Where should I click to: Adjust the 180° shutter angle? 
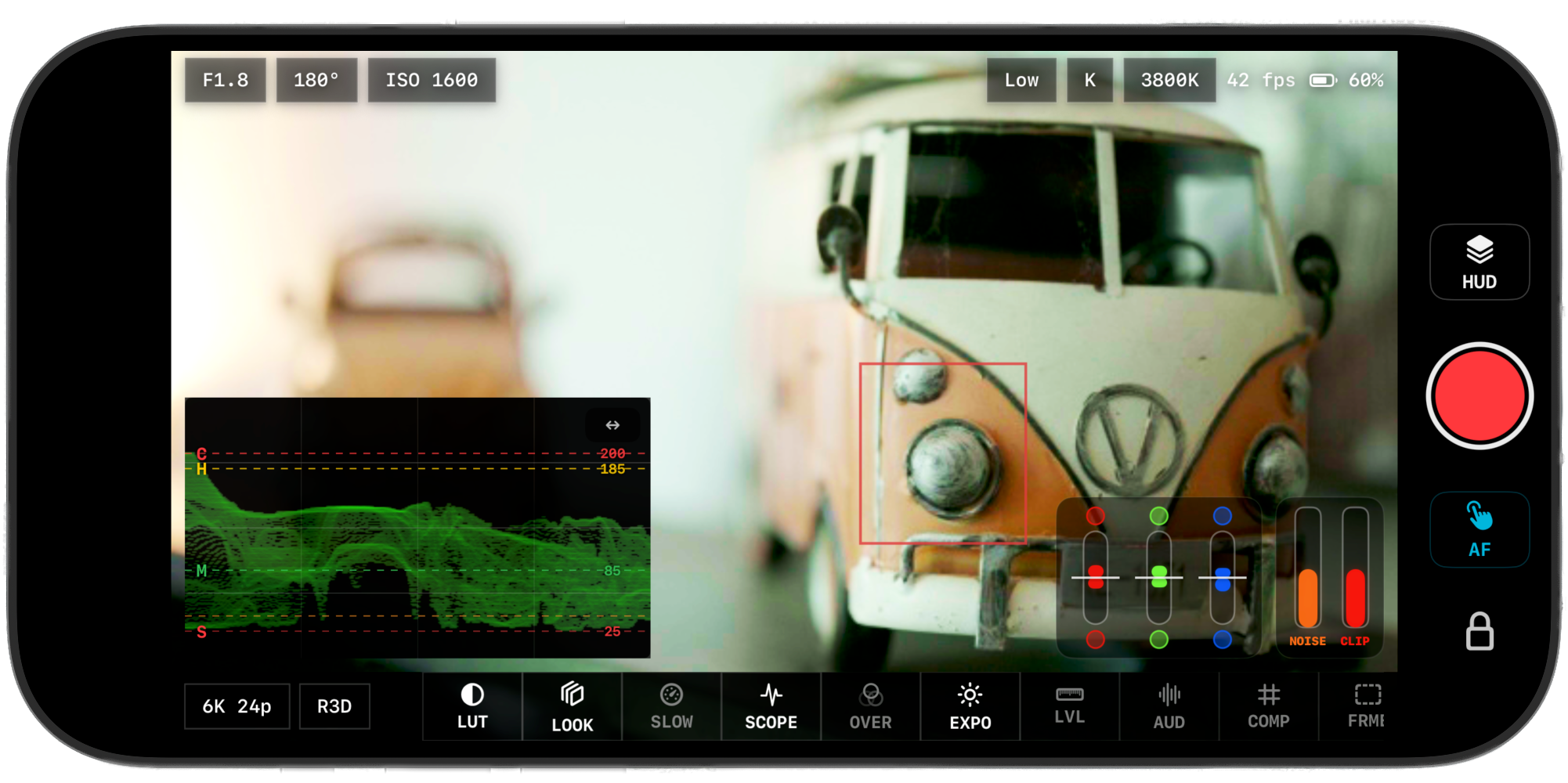[x=316, y=80]
